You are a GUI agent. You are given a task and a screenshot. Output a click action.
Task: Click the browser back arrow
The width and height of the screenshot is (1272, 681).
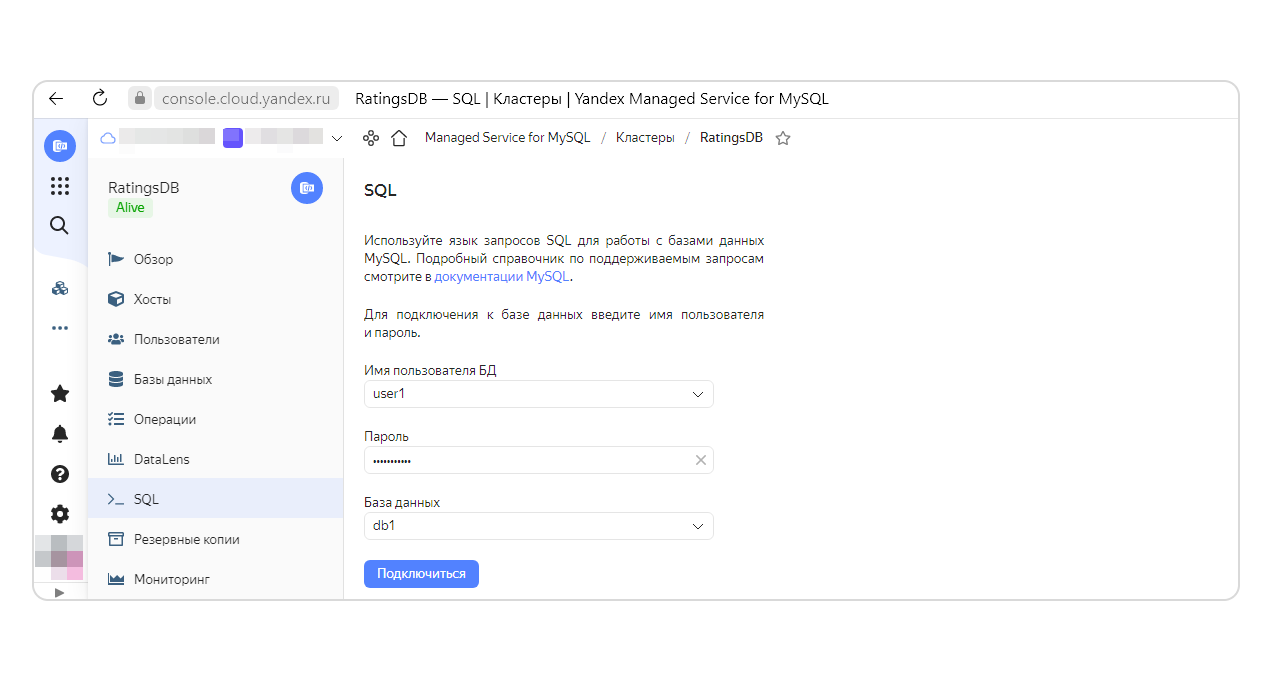tap(56, 99)
